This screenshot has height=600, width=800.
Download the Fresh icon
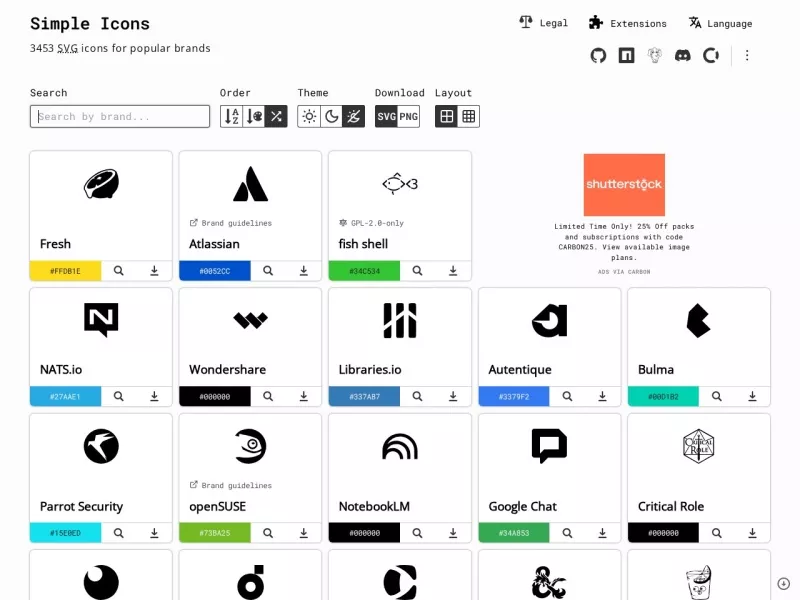[x=154, y=271]
